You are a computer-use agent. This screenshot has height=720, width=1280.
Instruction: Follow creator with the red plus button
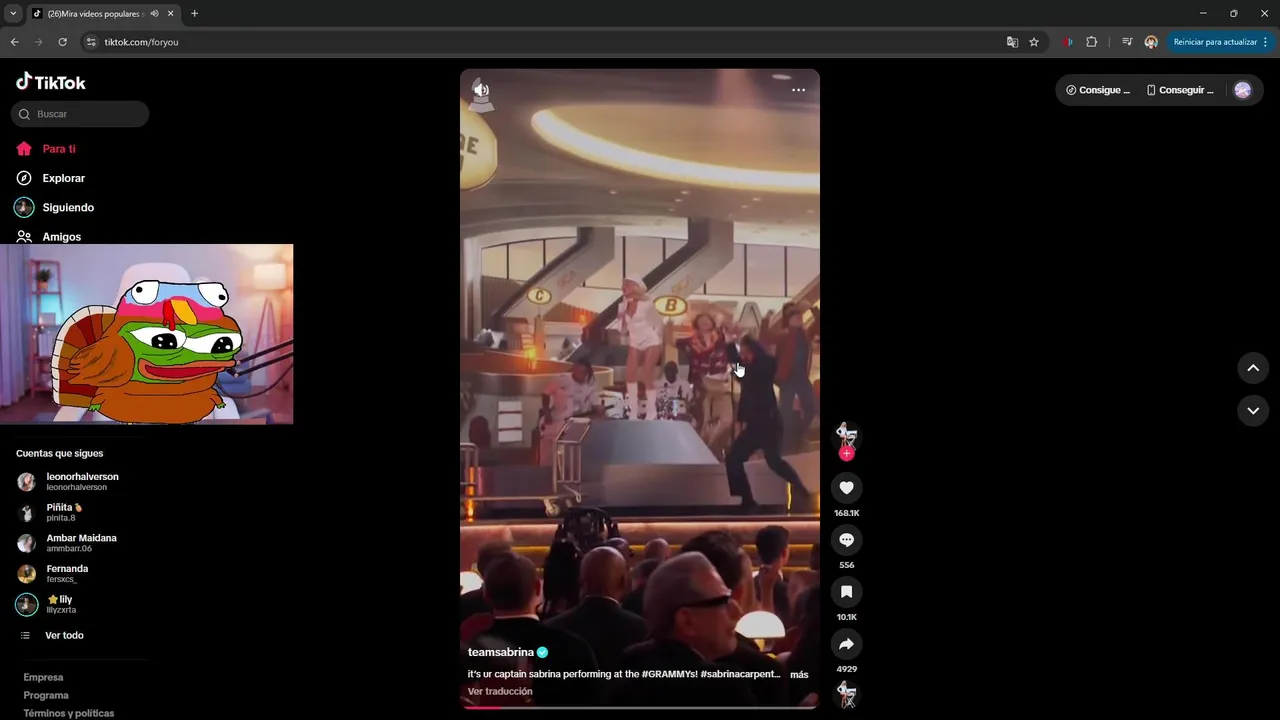[846, 454]
